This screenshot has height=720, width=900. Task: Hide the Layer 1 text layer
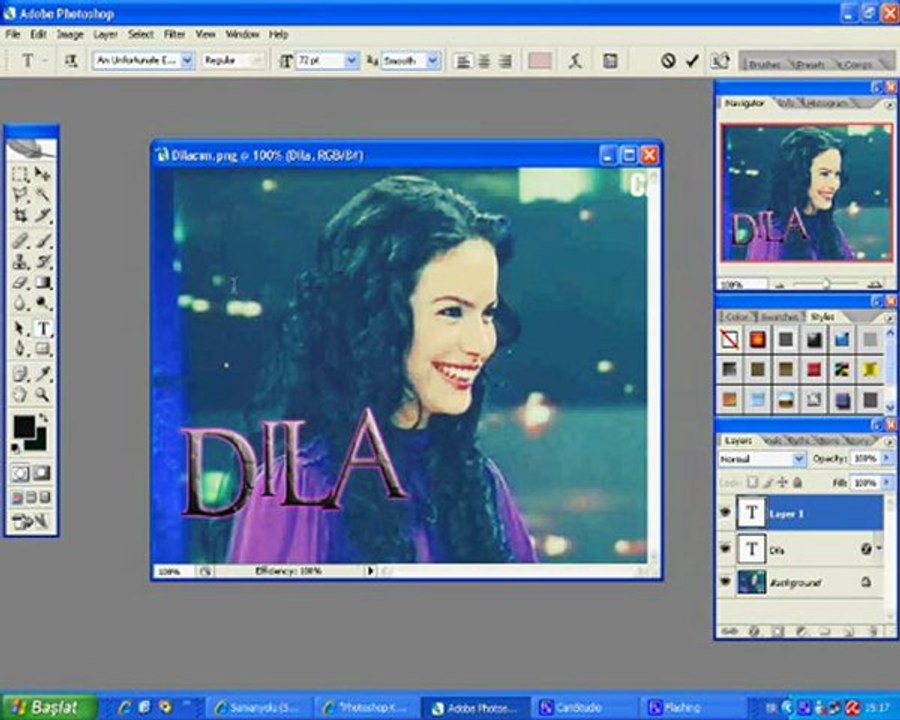click(x=726, y=511)
